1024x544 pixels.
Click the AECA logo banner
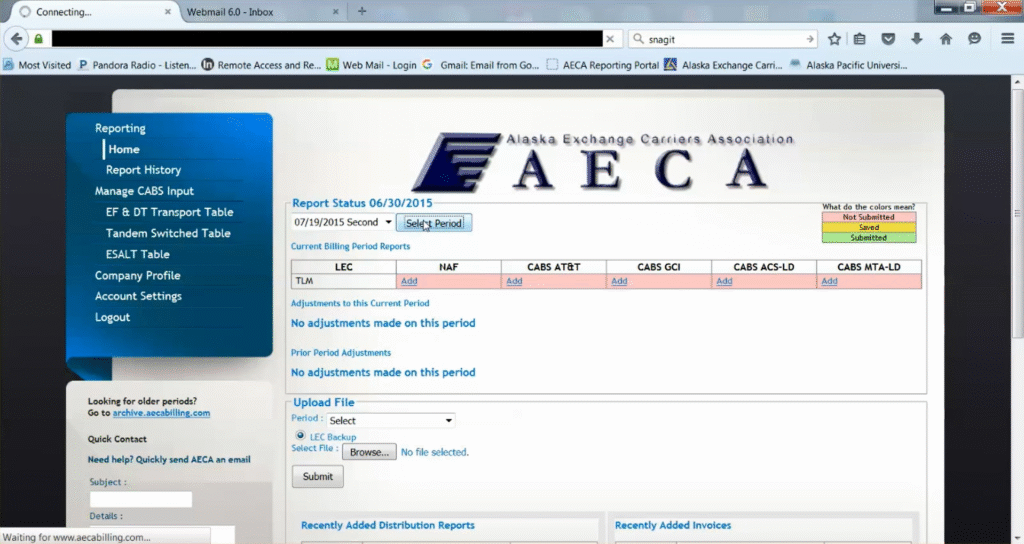604,161
